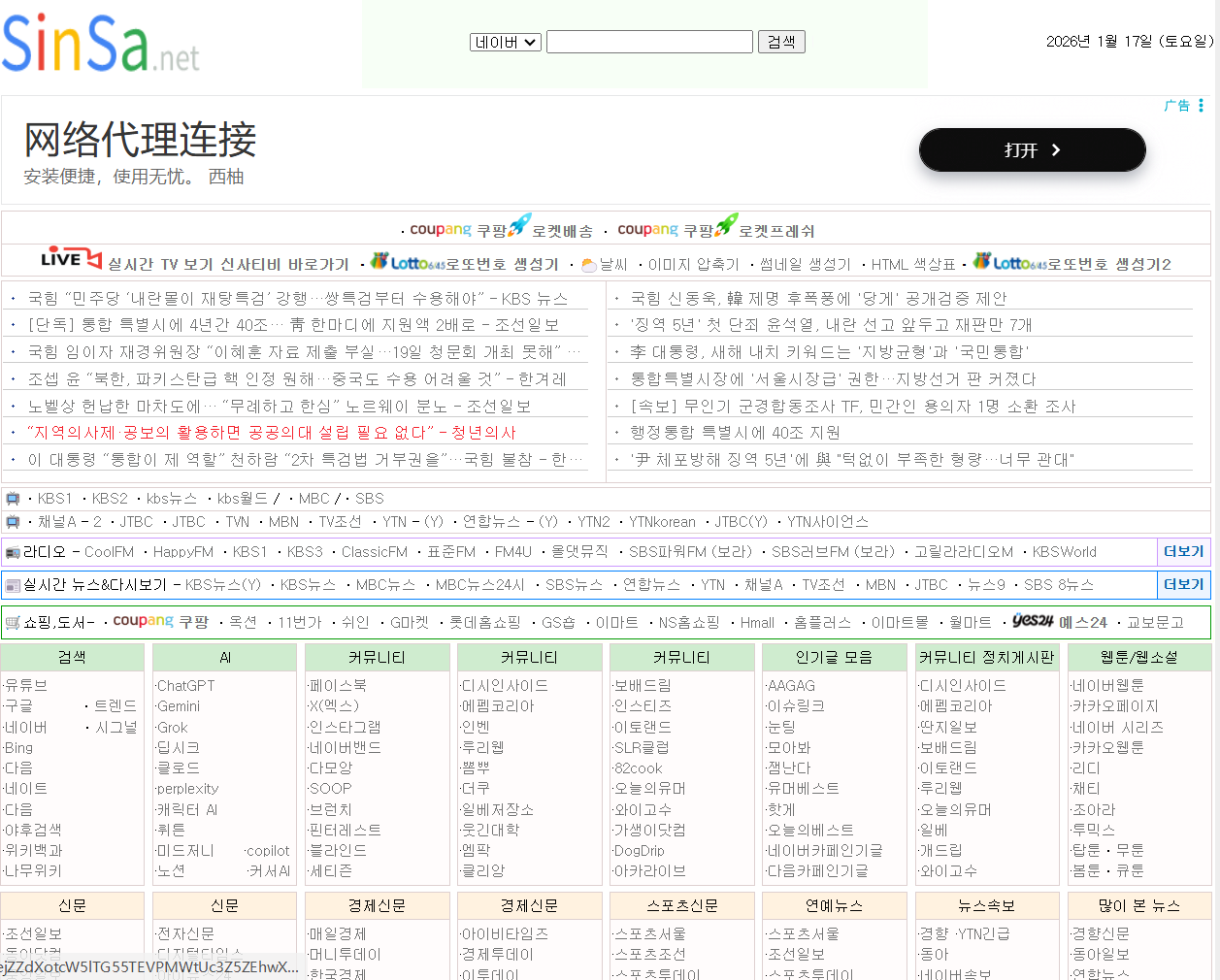Screen dimensions: 1220x980
Task: Open the ChatGPT link under AI
Action: (x=185, y=686)
